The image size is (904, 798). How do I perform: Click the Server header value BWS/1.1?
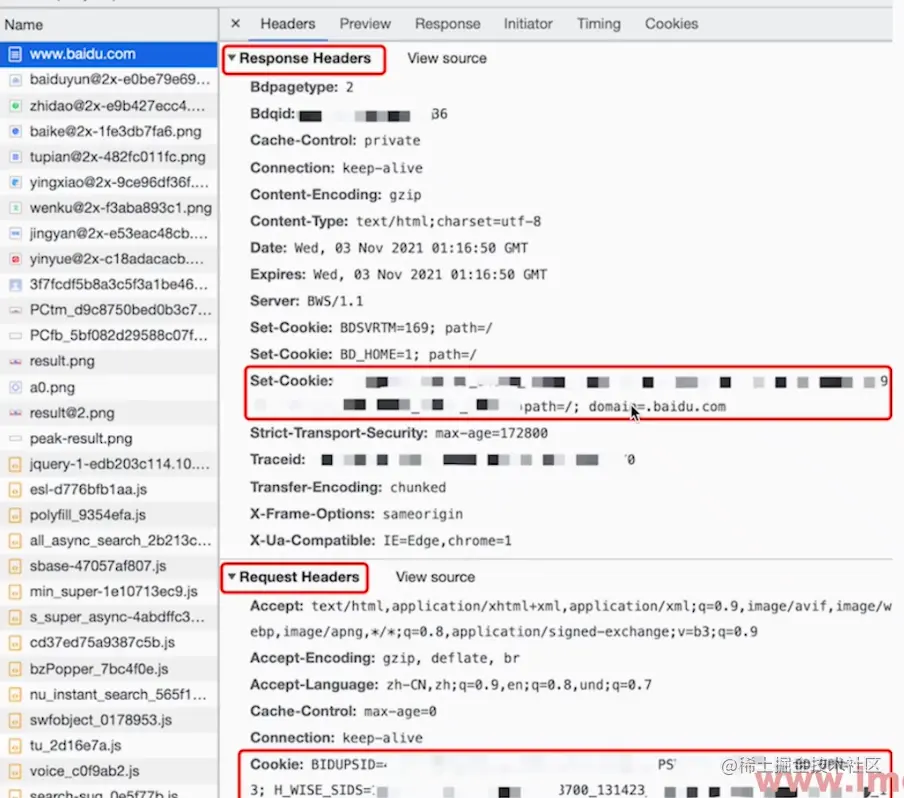tap(335, 301)
